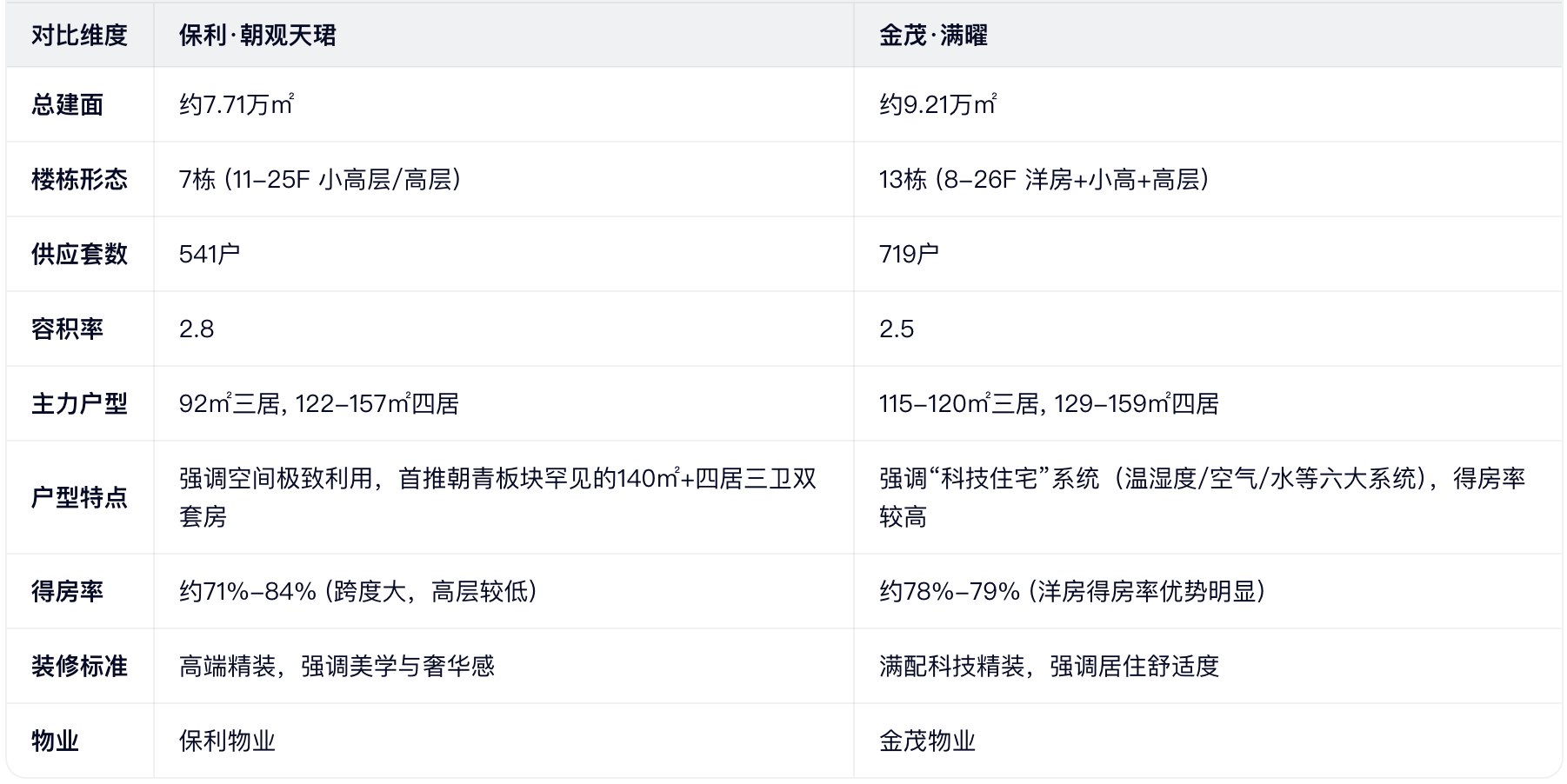Click the 约7.71万㎡ cell
Viewport: 1567px width, 784px height.
(237, 105)
